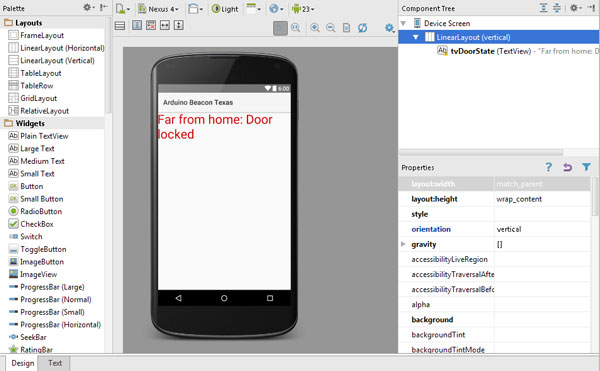This screenshot has width=600, height=371.
Task: Click the Component Tree horizontal scrollbar
Action: tap(481, 152)
